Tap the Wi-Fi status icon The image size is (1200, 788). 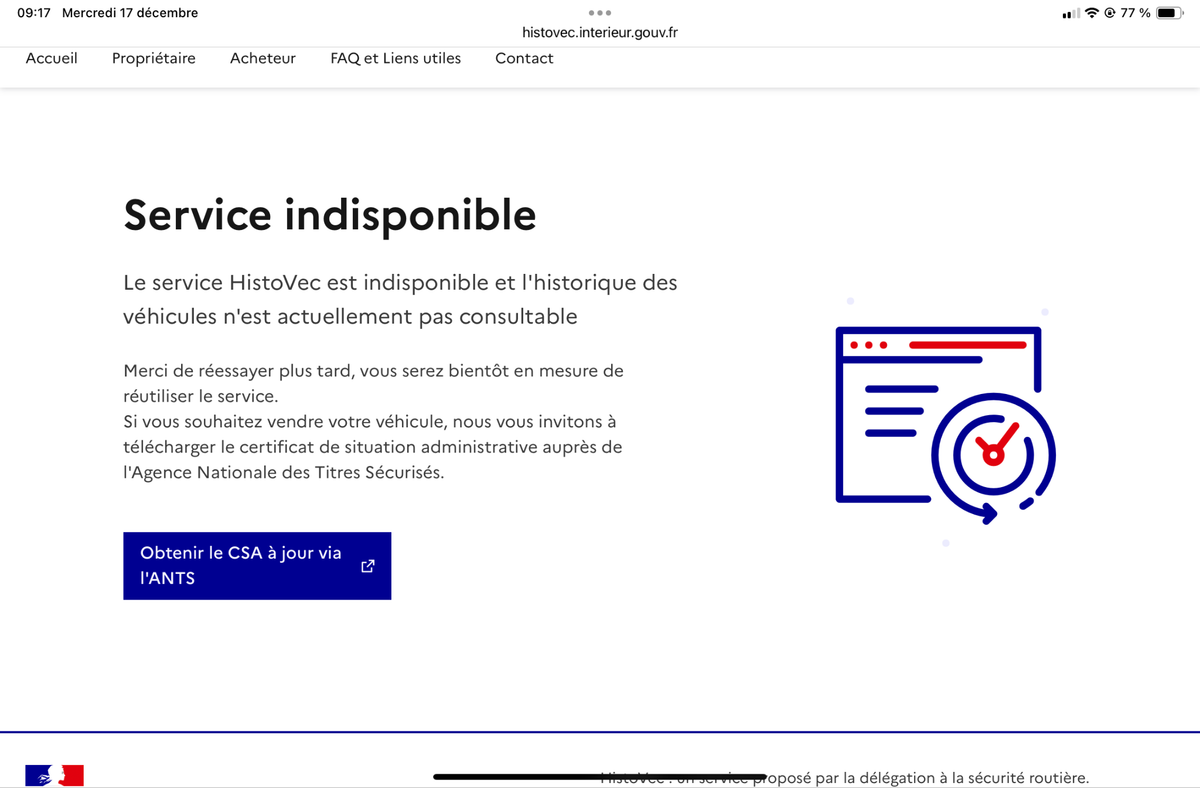point(1092,13)
